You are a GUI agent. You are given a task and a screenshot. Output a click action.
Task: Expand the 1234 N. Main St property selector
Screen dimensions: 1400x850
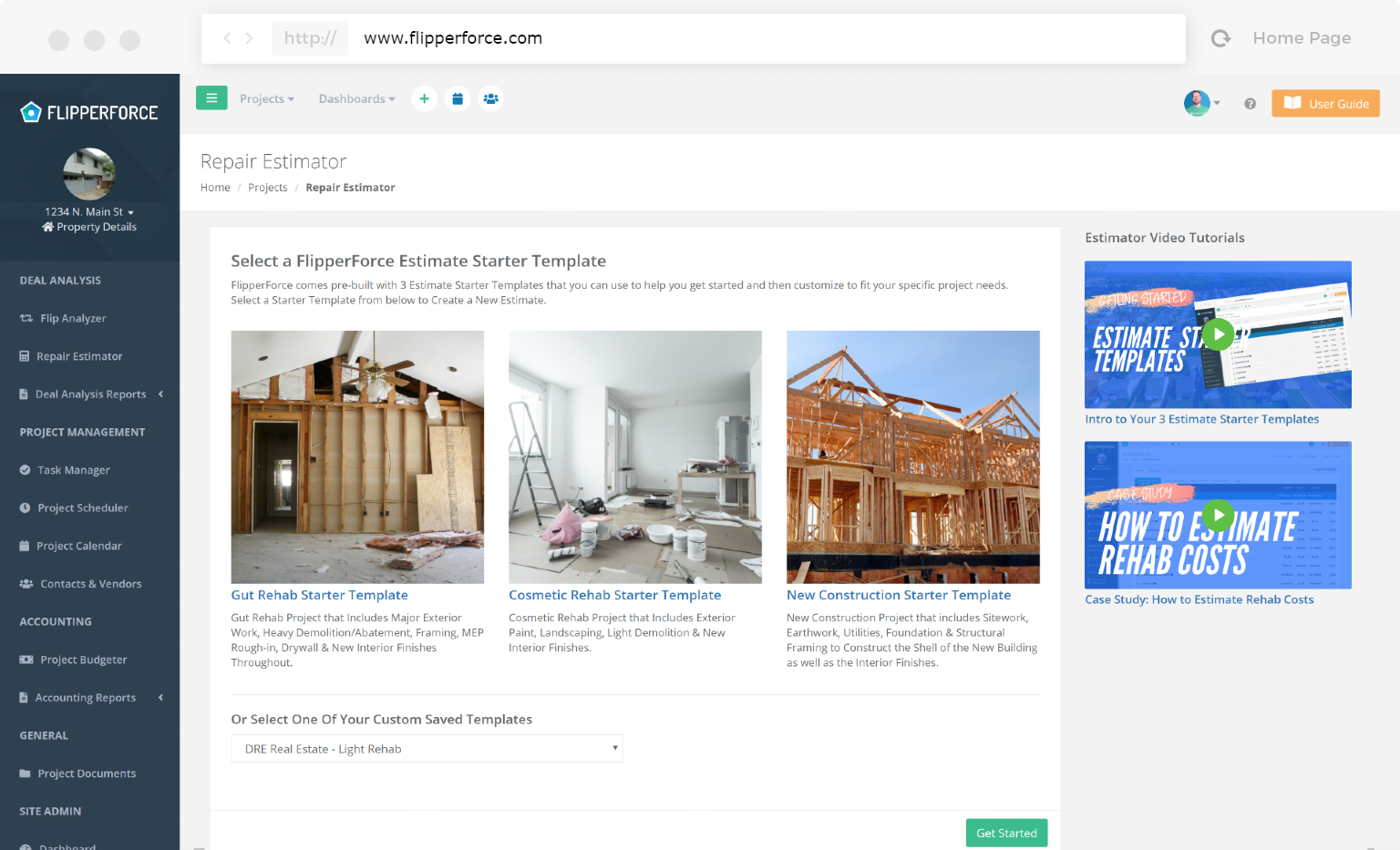coord(89,211)
